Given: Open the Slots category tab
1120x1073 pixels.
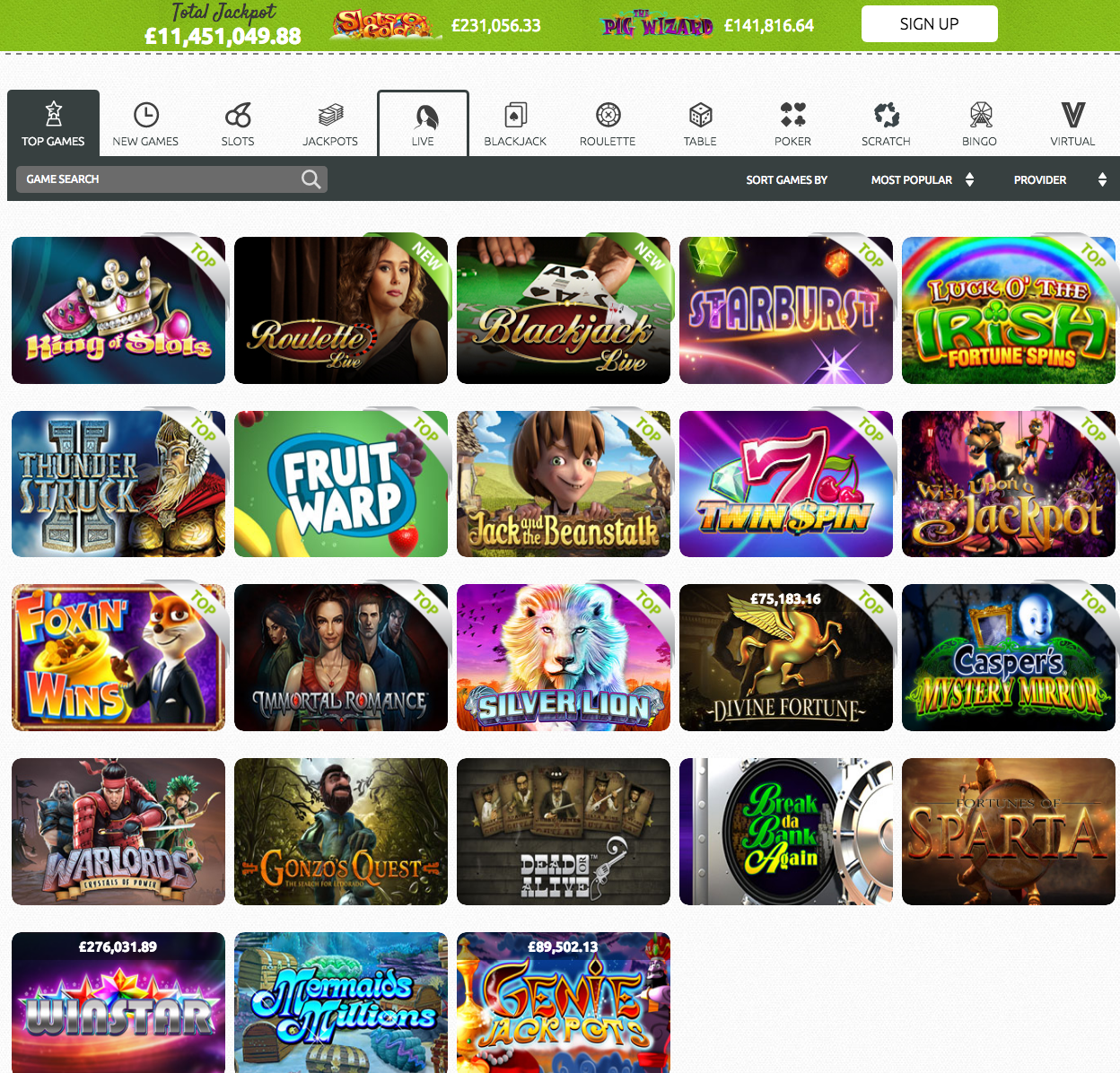Looking at the screenshot, I should coord(238,123).
